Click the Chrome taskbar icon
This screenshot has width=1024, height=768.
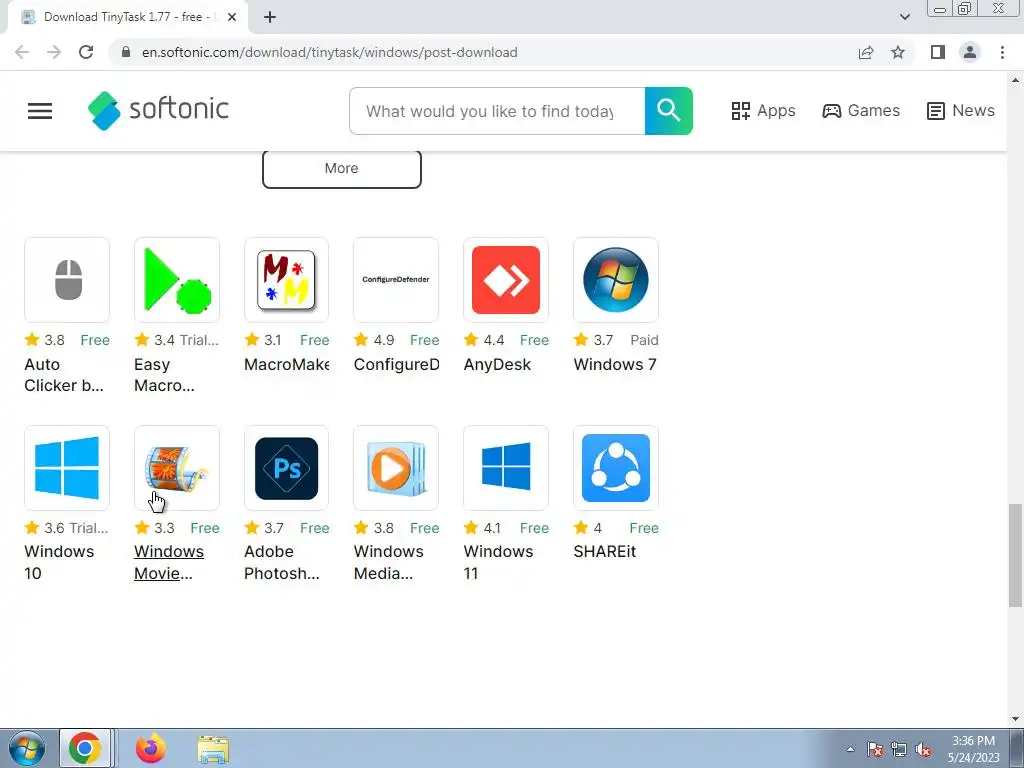pos(85,748)
